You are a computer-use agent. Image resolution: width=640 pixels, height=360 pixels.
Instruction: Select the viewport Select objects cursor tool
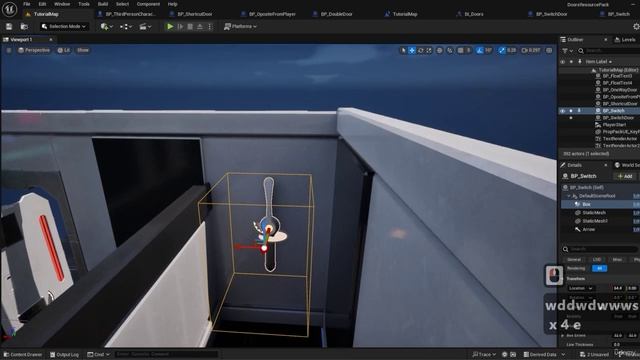pos(403,50)
